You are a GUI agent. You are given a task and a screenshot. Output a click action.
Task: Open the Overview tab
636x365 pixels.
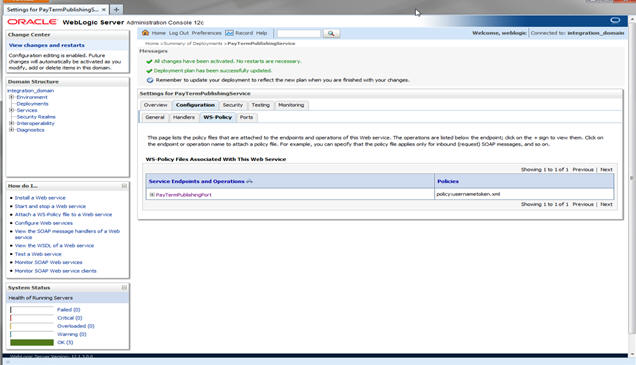click(x=155, y=105)
